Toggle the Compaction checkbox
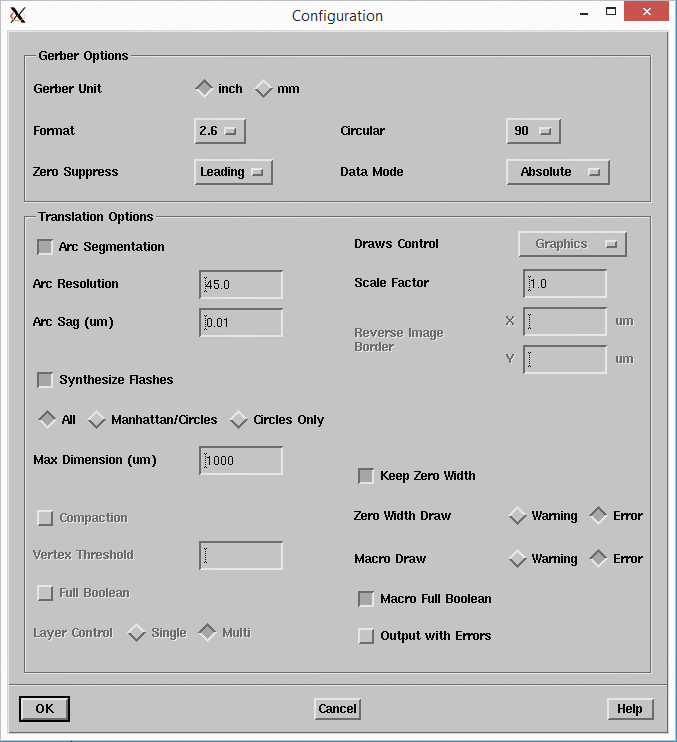This screenshot has width=677, height=742. click(45, 518)
